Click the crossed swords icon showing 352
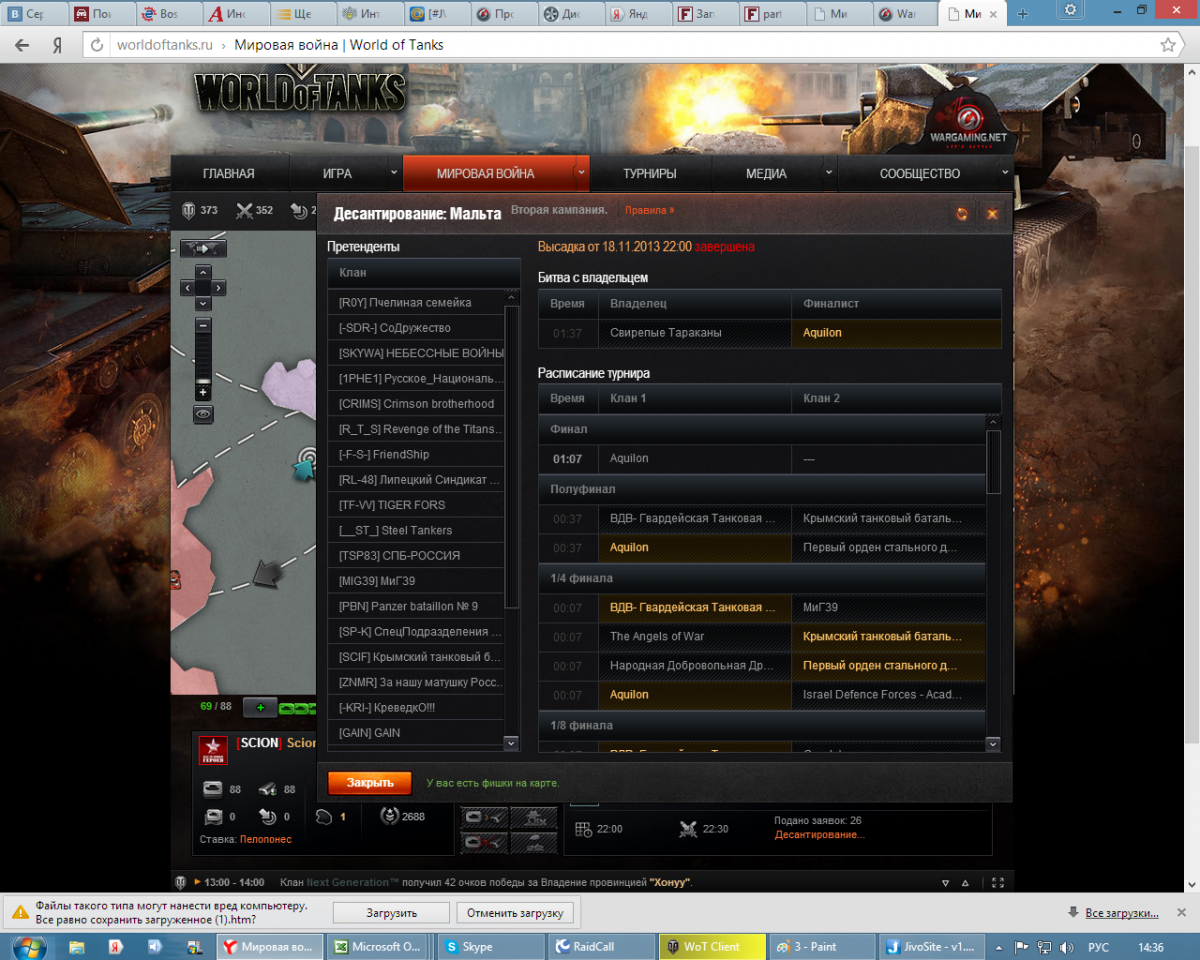The height and width of the screenshot is (960, 1200). click(244, 210)
